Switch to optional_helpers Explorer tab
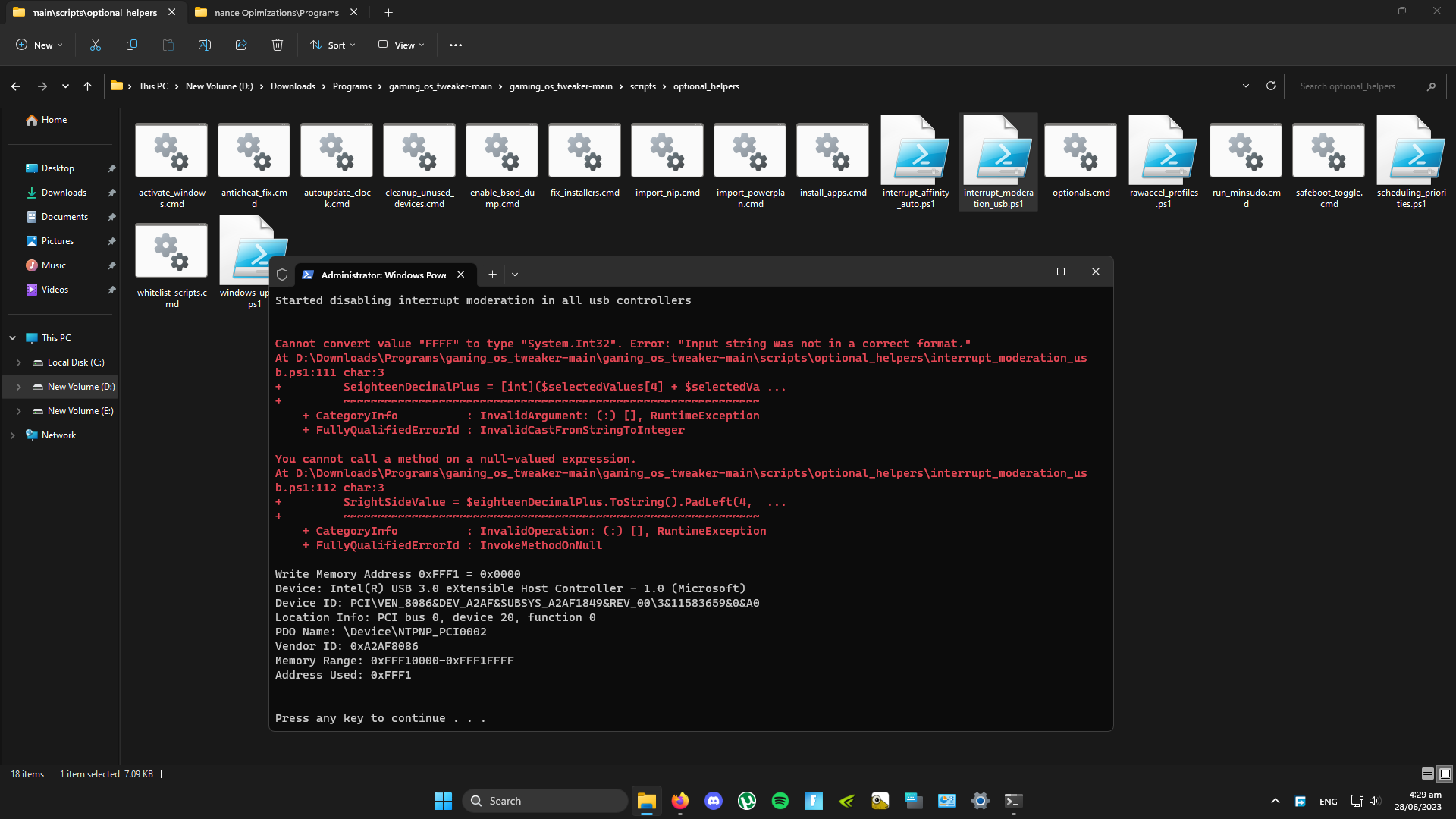This screenshot has width=1456, height=819. tap(94, 12)
